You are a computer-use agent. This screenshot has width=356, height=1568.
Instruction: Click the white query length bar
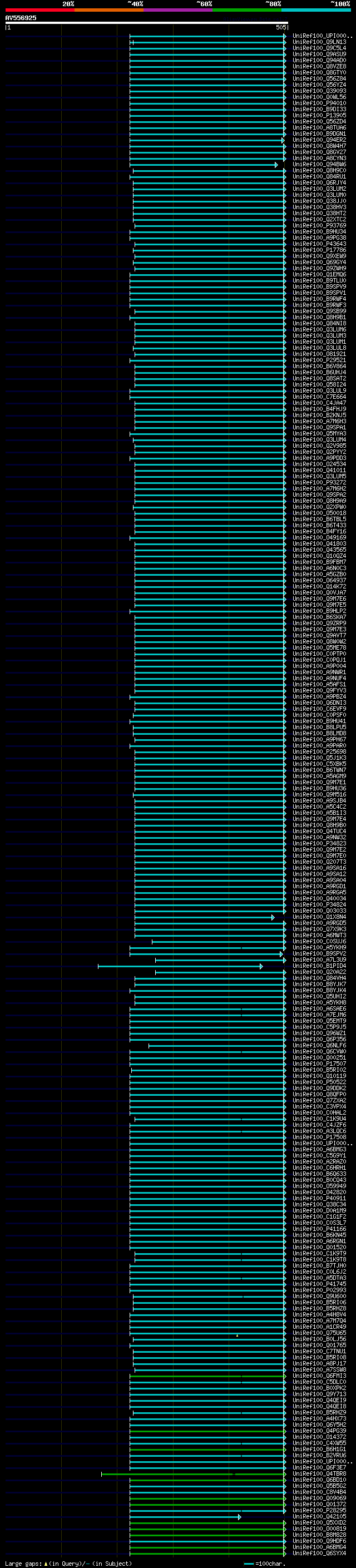pos(147,22)
